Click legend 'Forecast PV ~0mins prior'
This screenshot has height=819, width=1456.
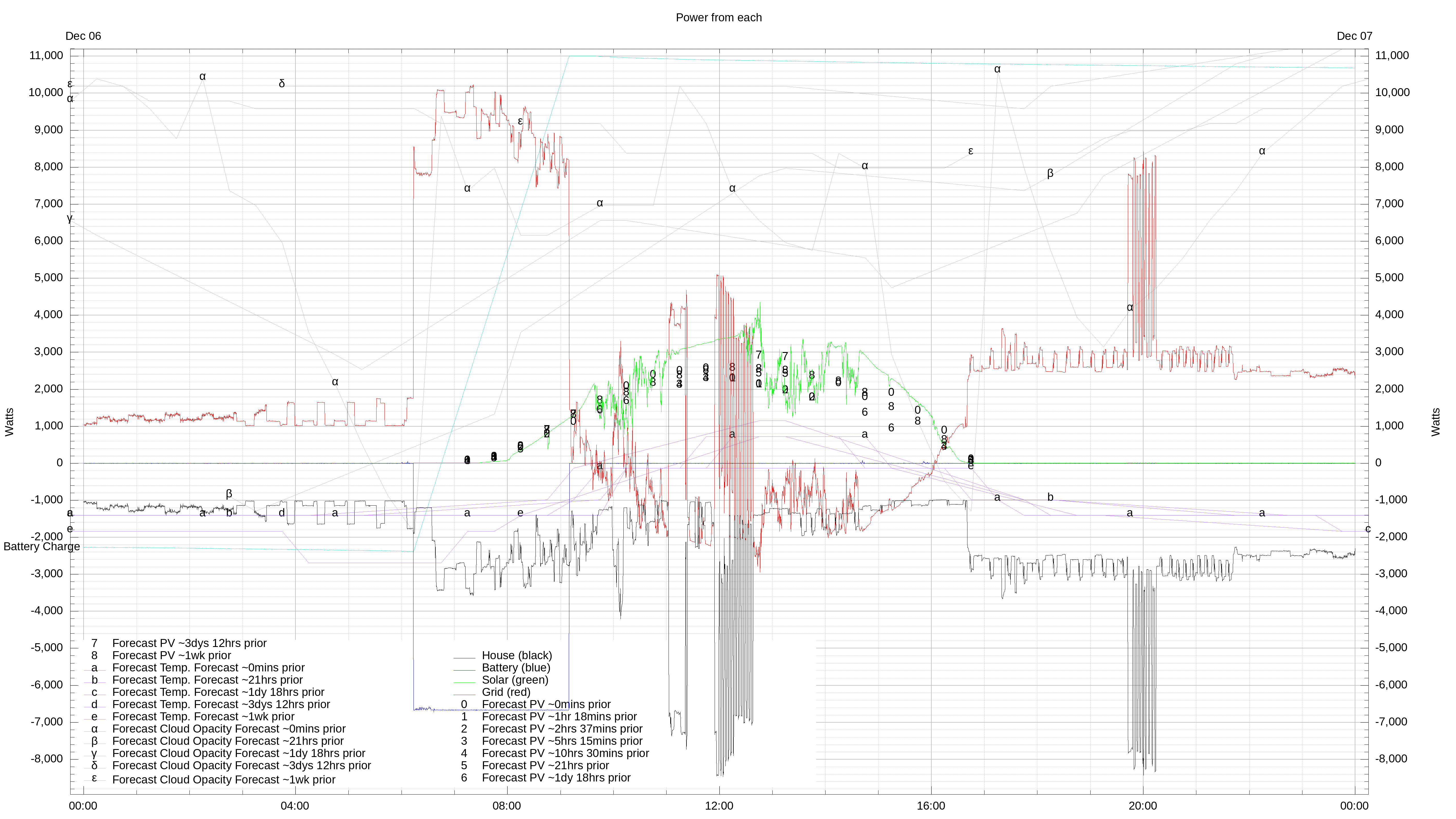tap(546, 704)
